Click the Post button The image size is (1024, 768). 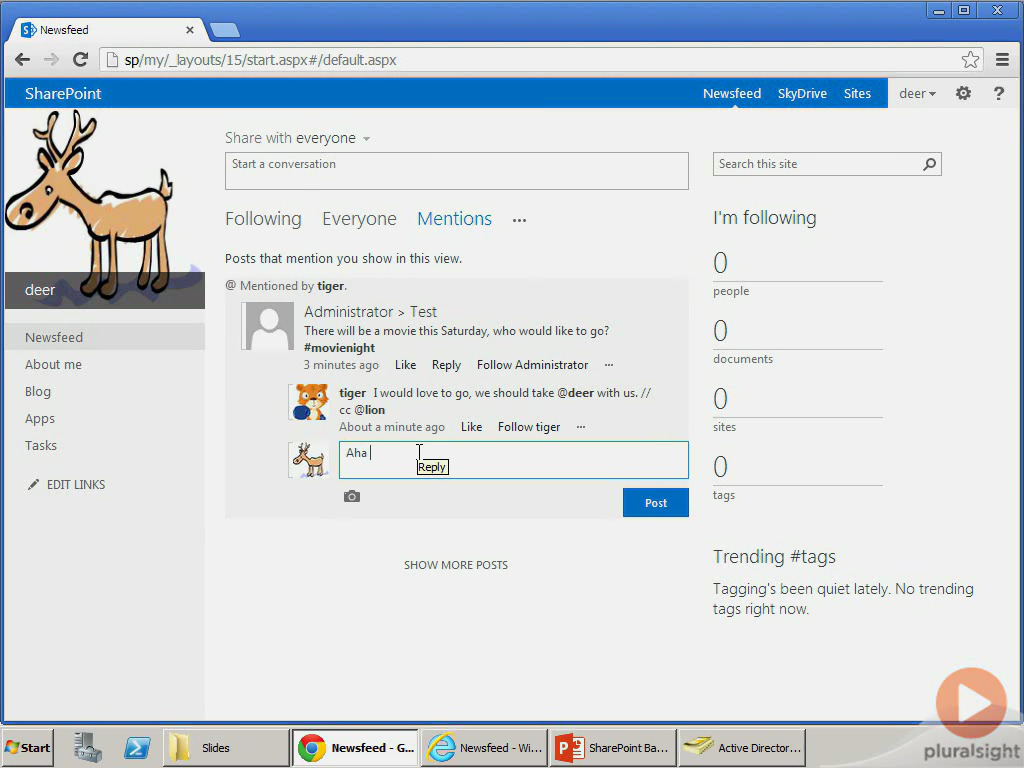[656, 503]
